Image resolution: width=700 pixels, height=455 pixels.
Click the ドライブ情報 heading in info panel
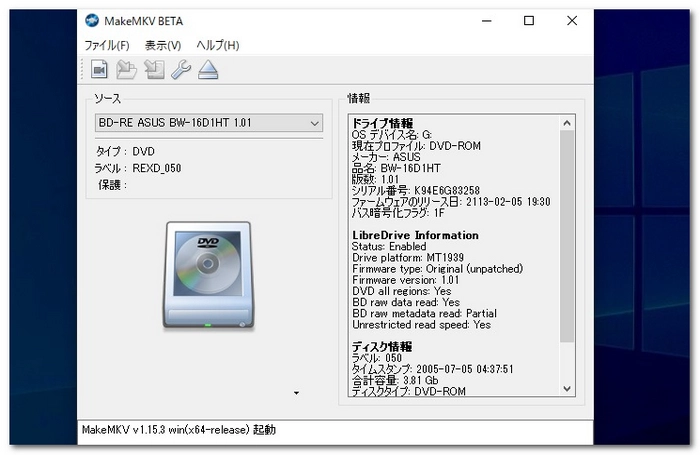click(x=383, y=122)
